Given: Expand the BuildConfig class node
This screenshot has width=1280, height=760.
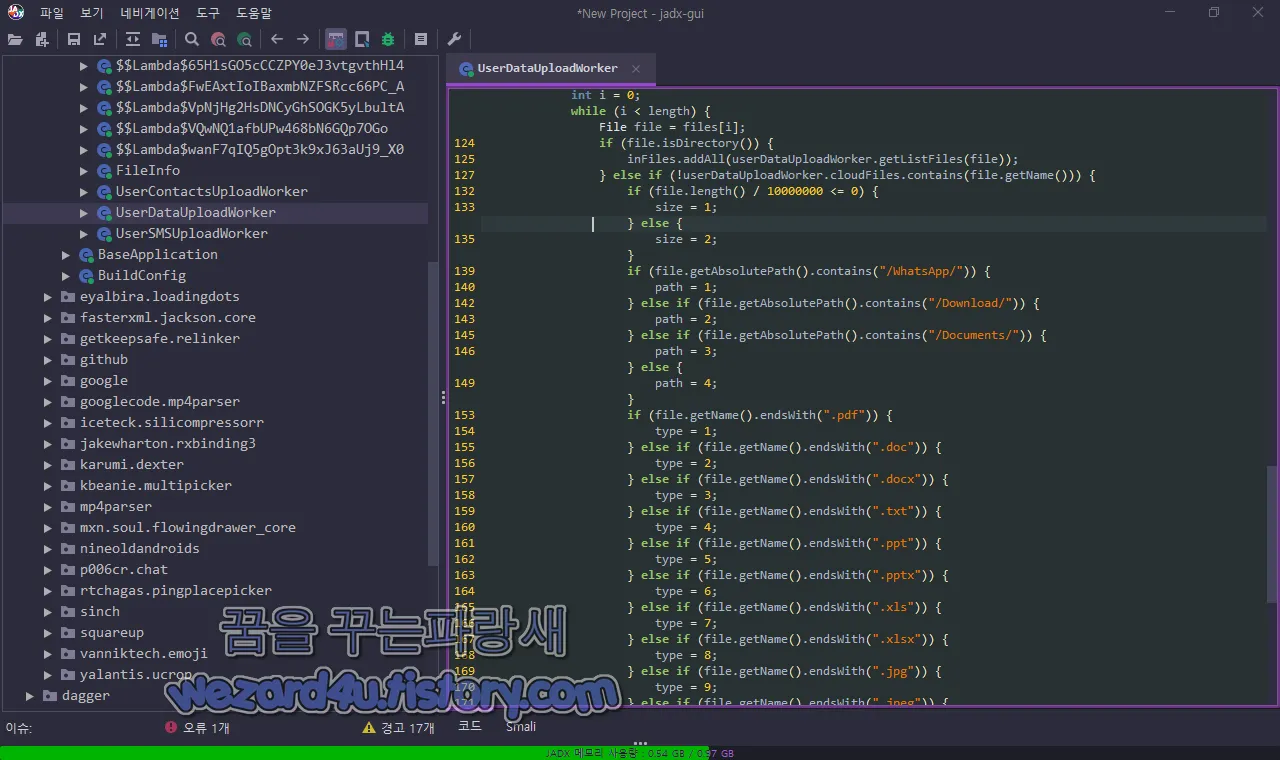Looking at the screenshot, I should (66, 275).
